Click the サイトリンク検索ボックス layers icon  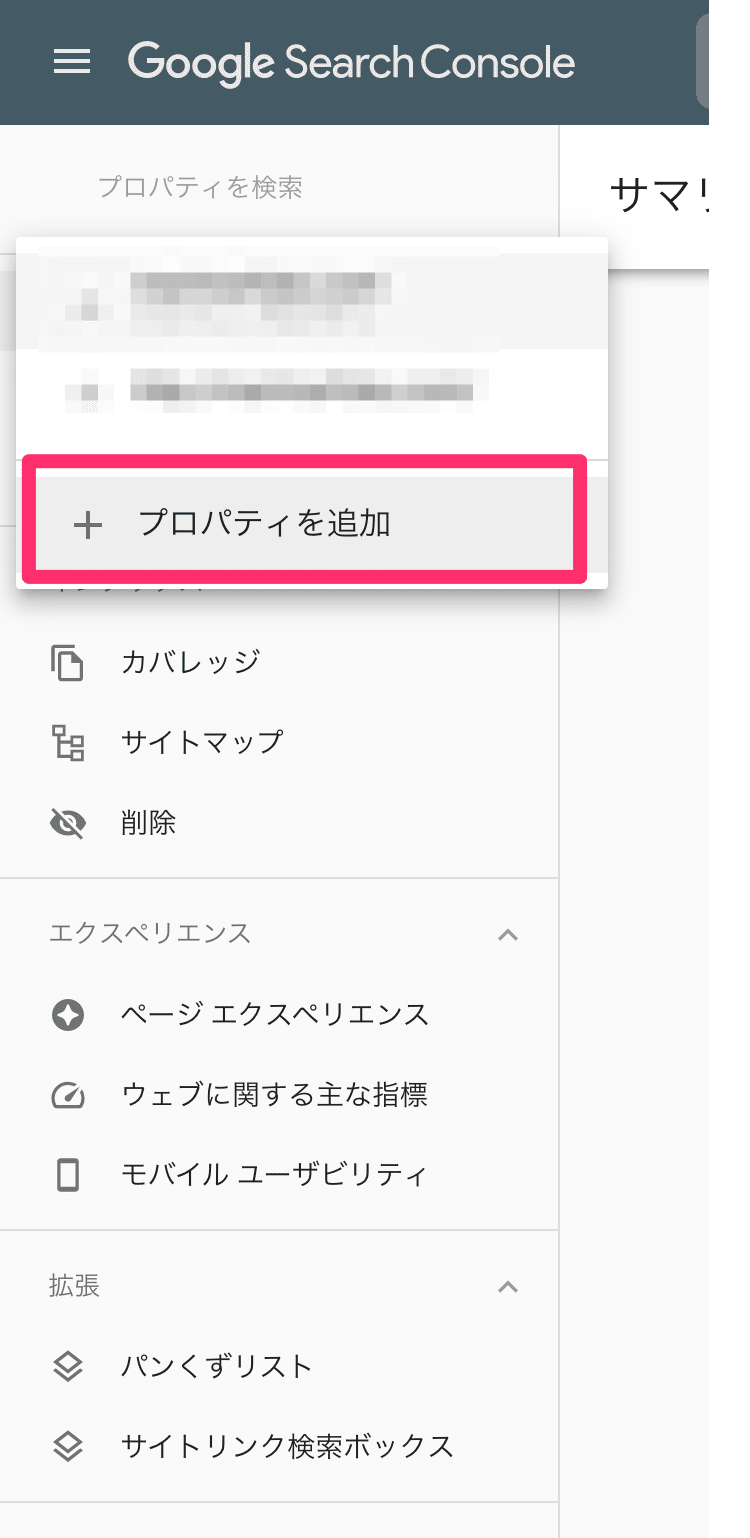click(x=67, y=1446)
